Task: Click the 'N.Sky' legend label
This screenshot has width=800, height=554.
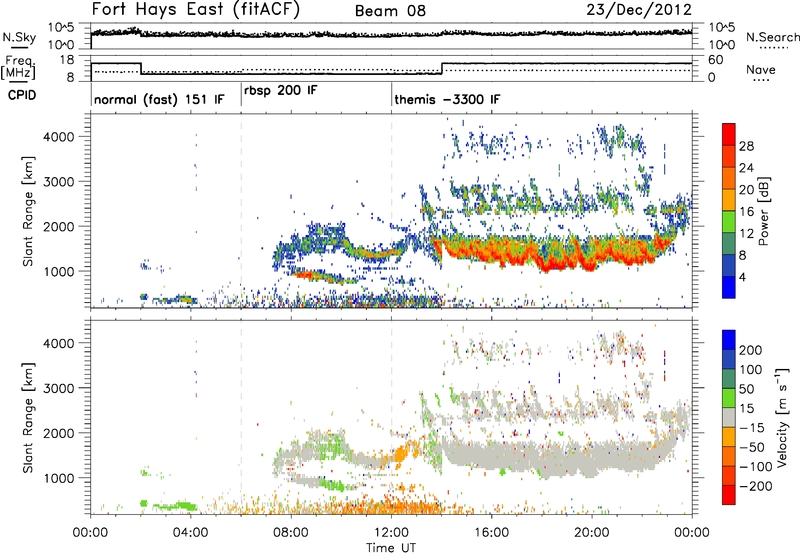Action: pos(19,37)
